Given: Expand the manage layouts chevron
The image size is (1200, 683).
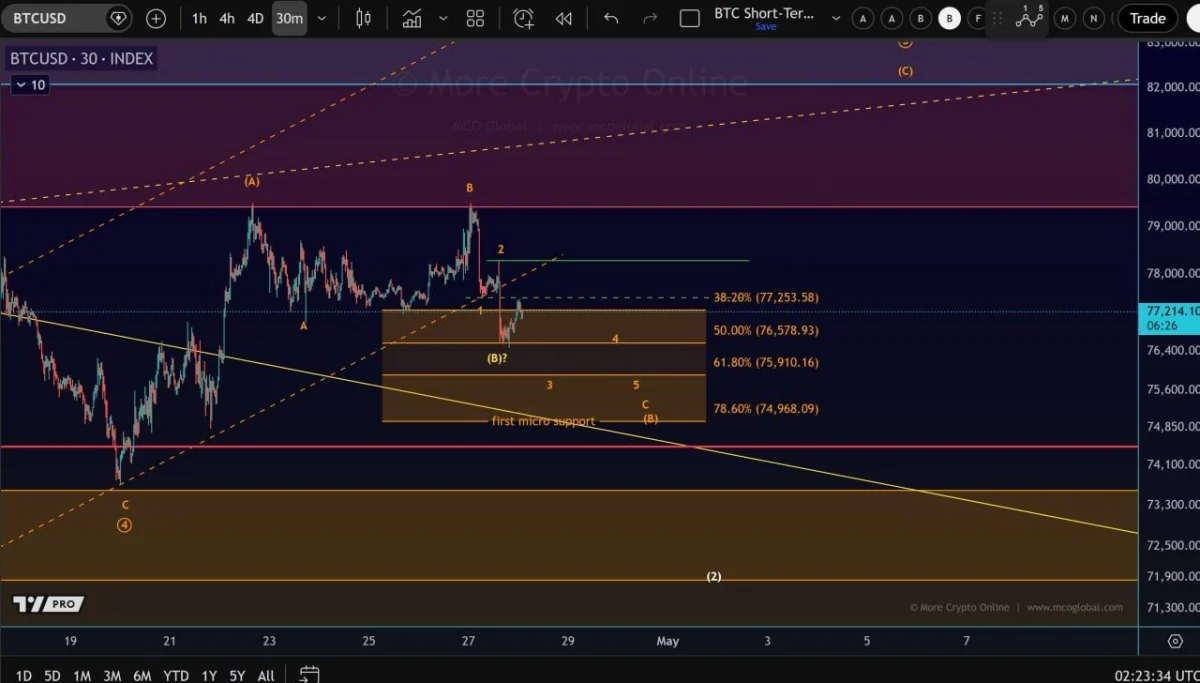Looking at the screenshot, I should pyautogui.click(x=836, y=18).
